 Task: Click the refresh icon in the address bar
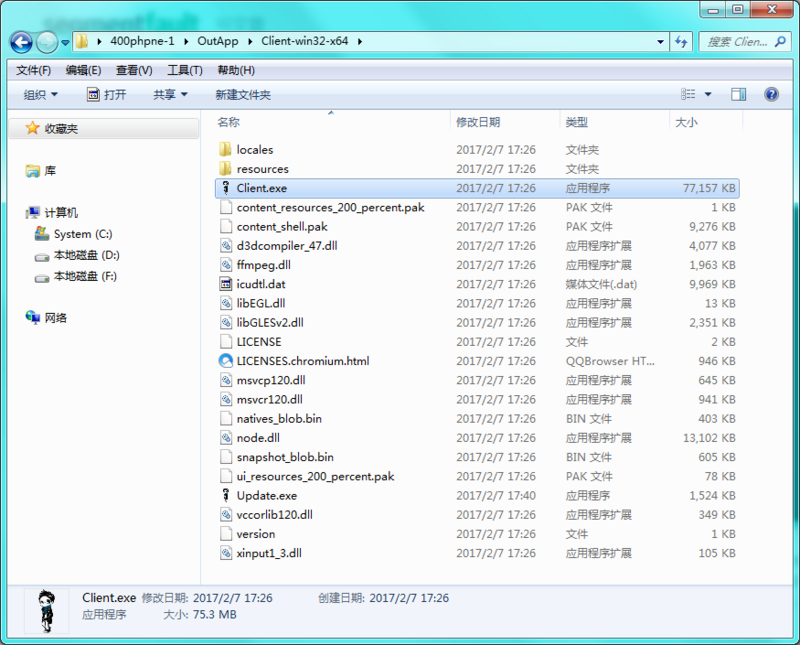point(679,42)
